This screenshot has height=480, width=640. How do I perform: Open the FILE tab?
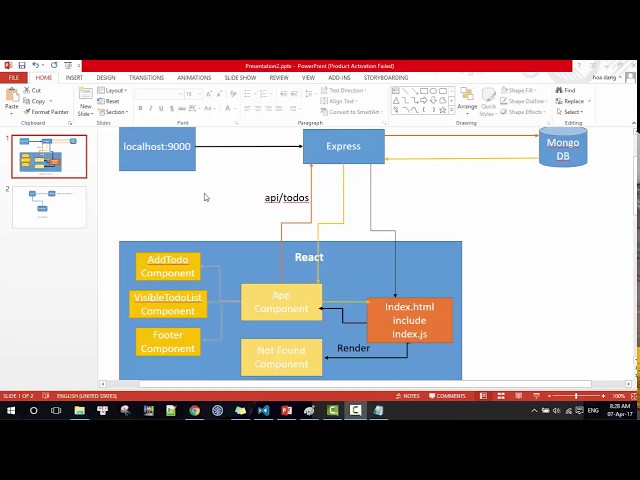point(14,78)
